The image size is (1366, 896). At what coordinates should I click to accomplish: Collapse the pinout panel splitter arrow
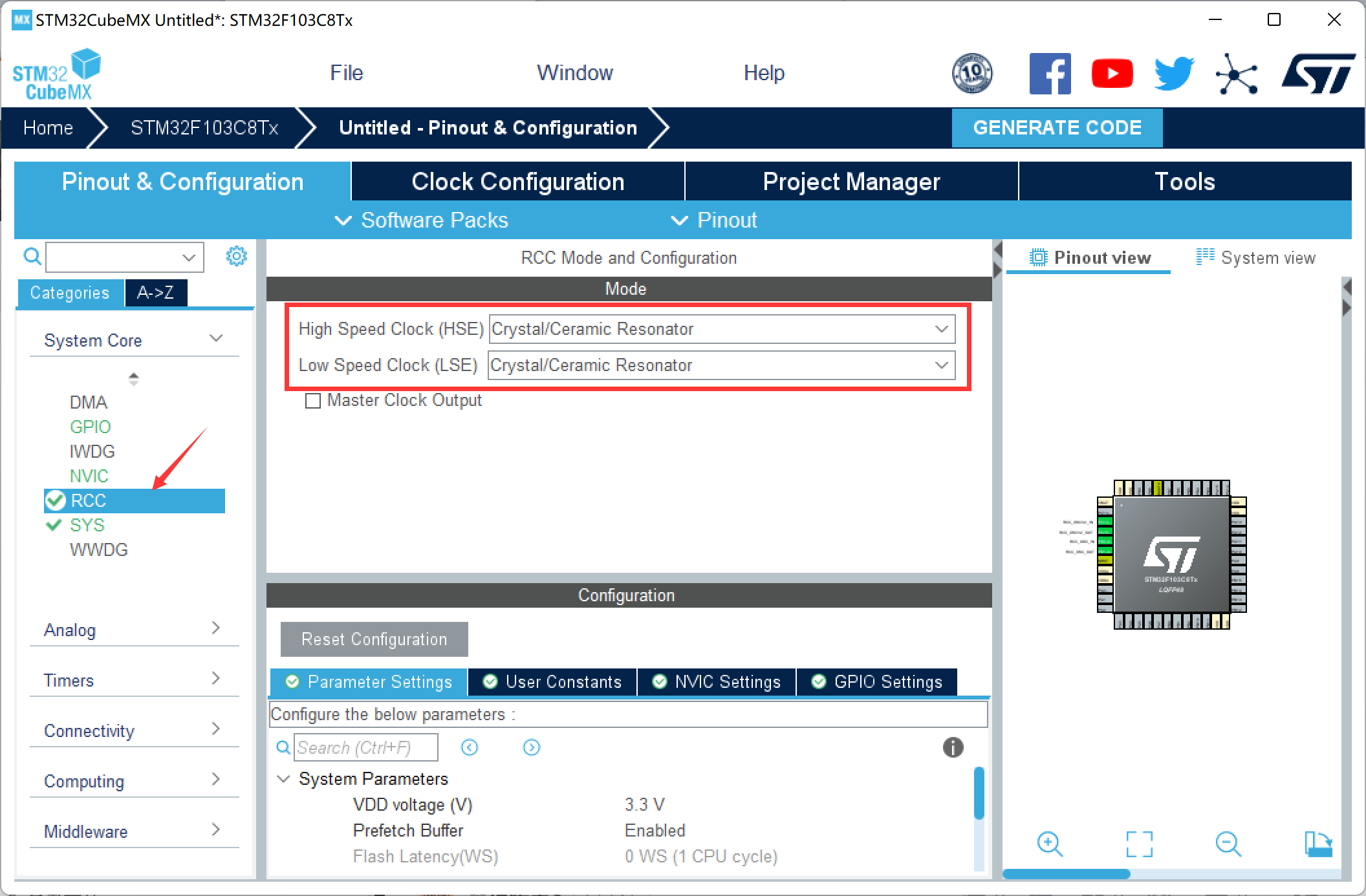tap(997, 250)
